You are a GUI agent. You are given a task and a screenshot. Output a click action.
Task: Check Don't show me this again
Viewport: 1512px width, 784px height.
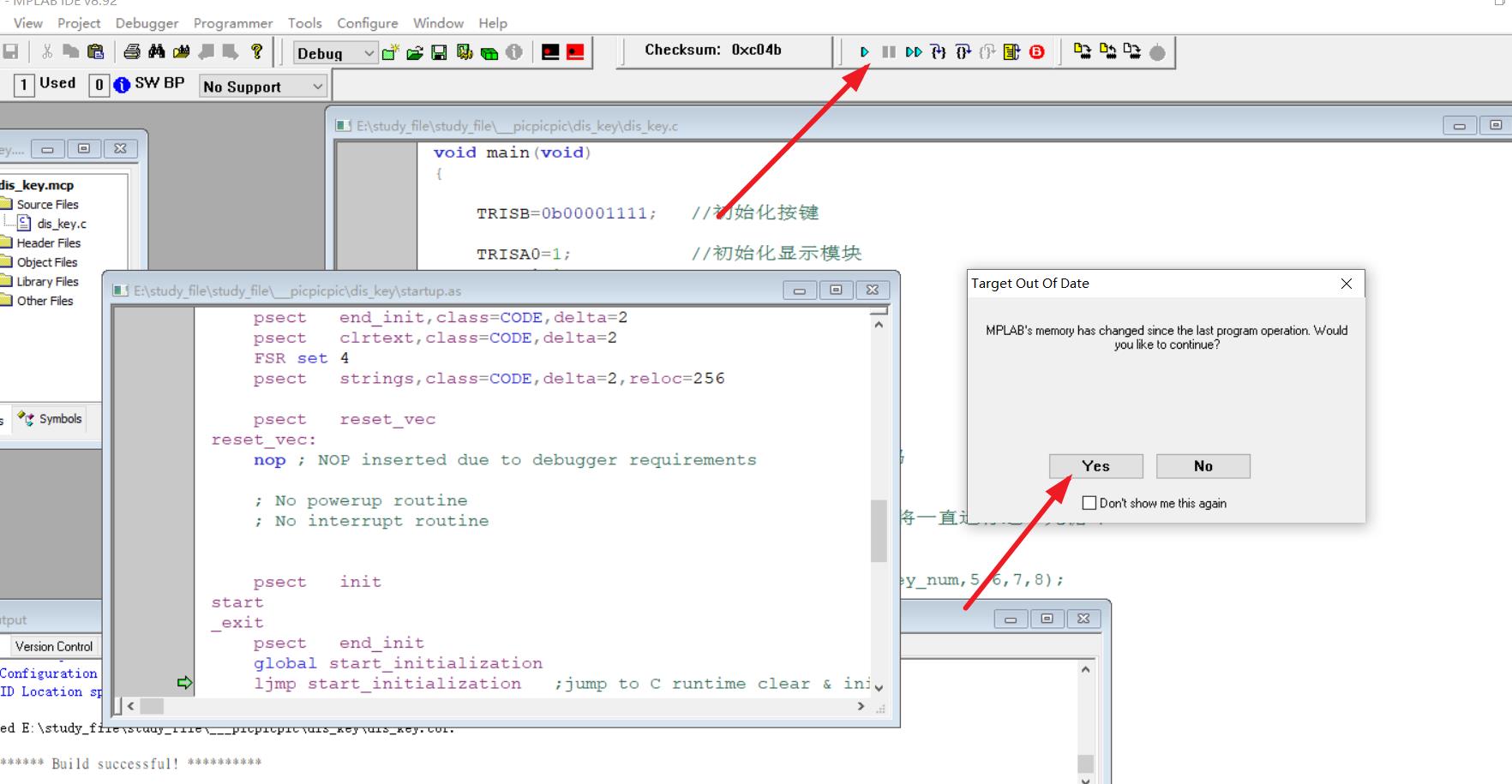1089,503
